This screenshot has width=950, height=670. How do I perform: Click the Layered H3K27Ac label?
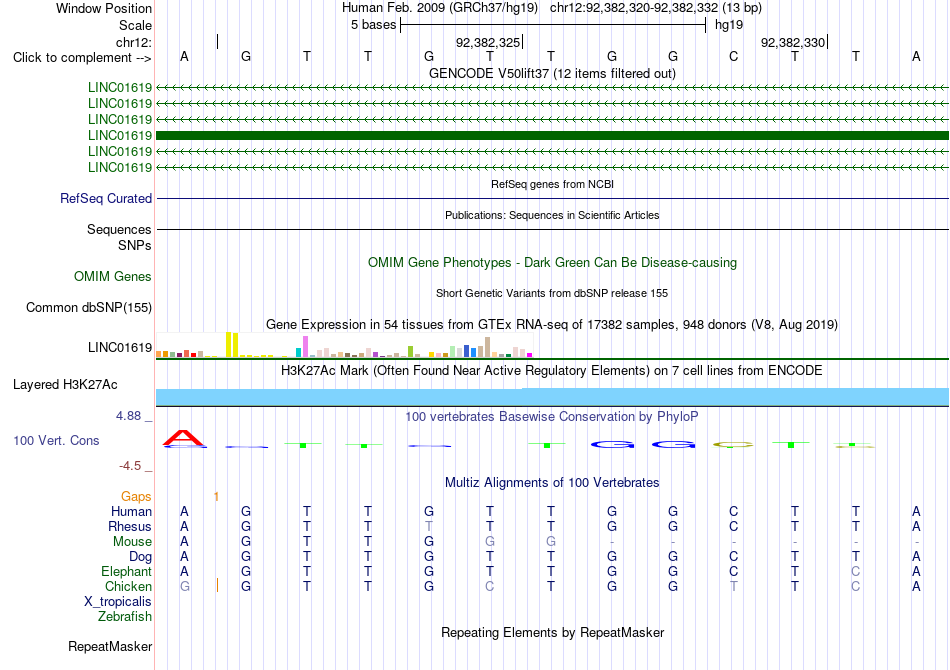pos(65,385)
